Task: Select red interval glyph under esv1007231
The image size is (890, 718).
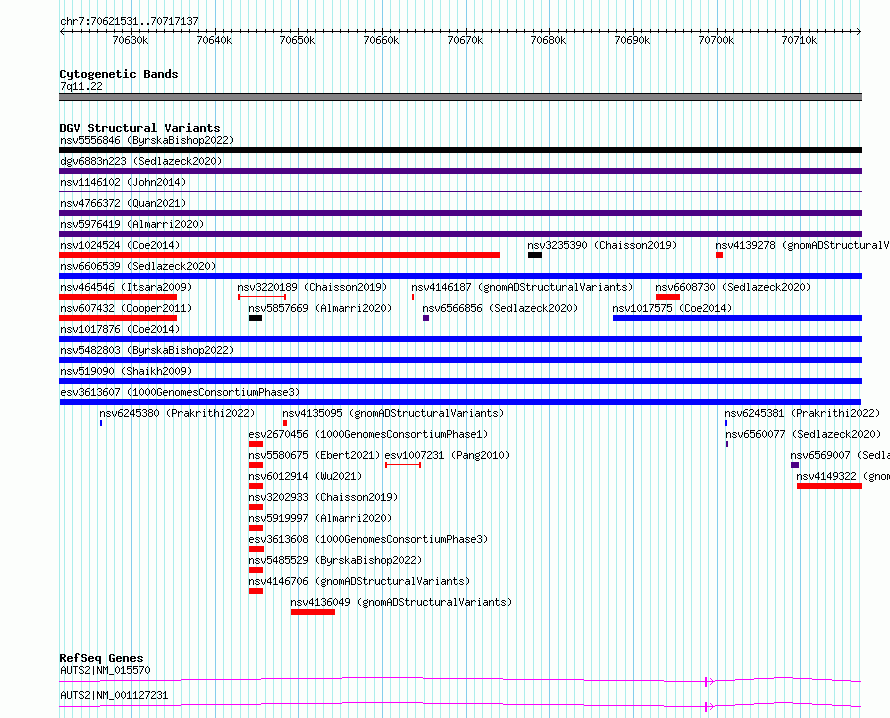Action: point(403,465)
